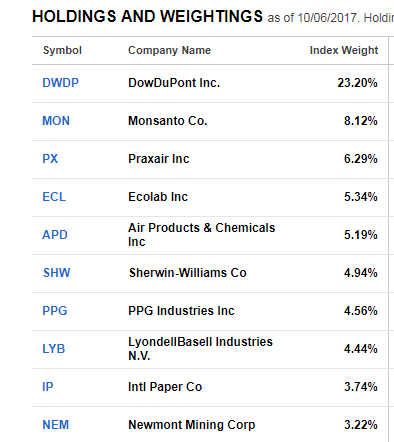The height and width of the screenshot is (442, 394).
Task: Open the NEM ticker link
Action: point(56,425)
